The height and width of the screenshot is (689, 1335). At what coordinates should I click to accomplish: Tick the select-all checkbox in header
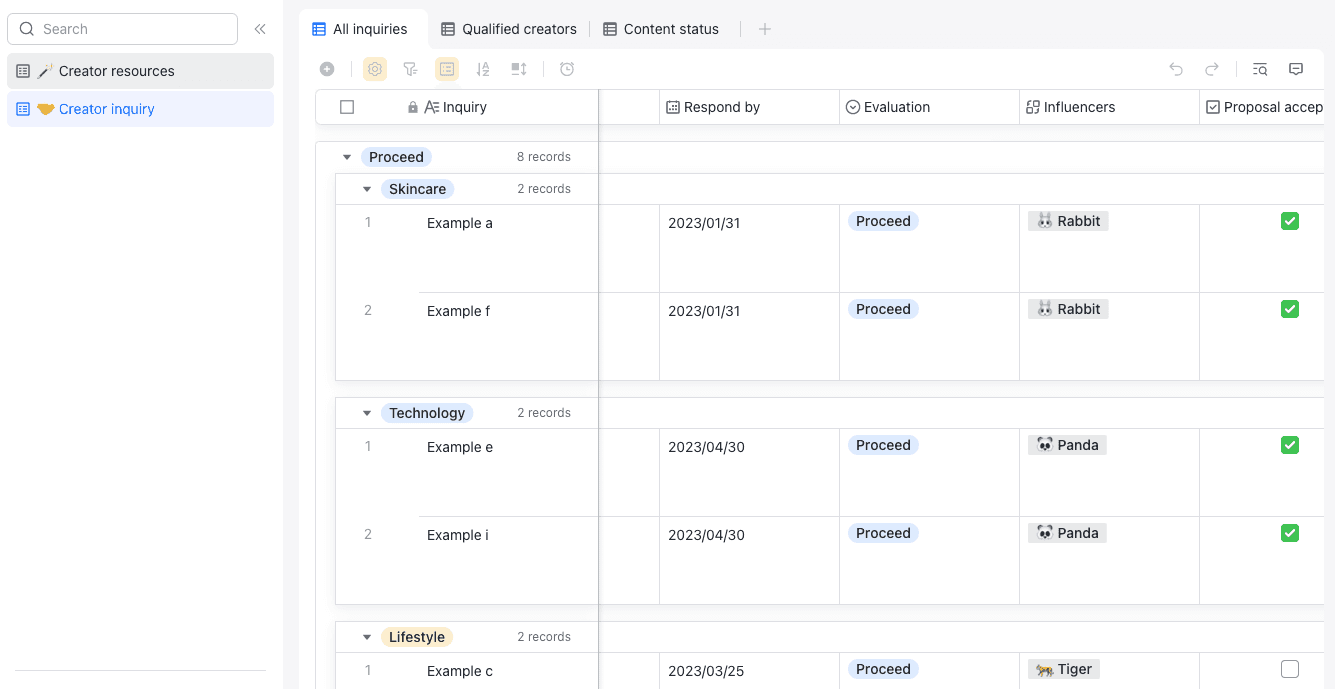[347, 107]
